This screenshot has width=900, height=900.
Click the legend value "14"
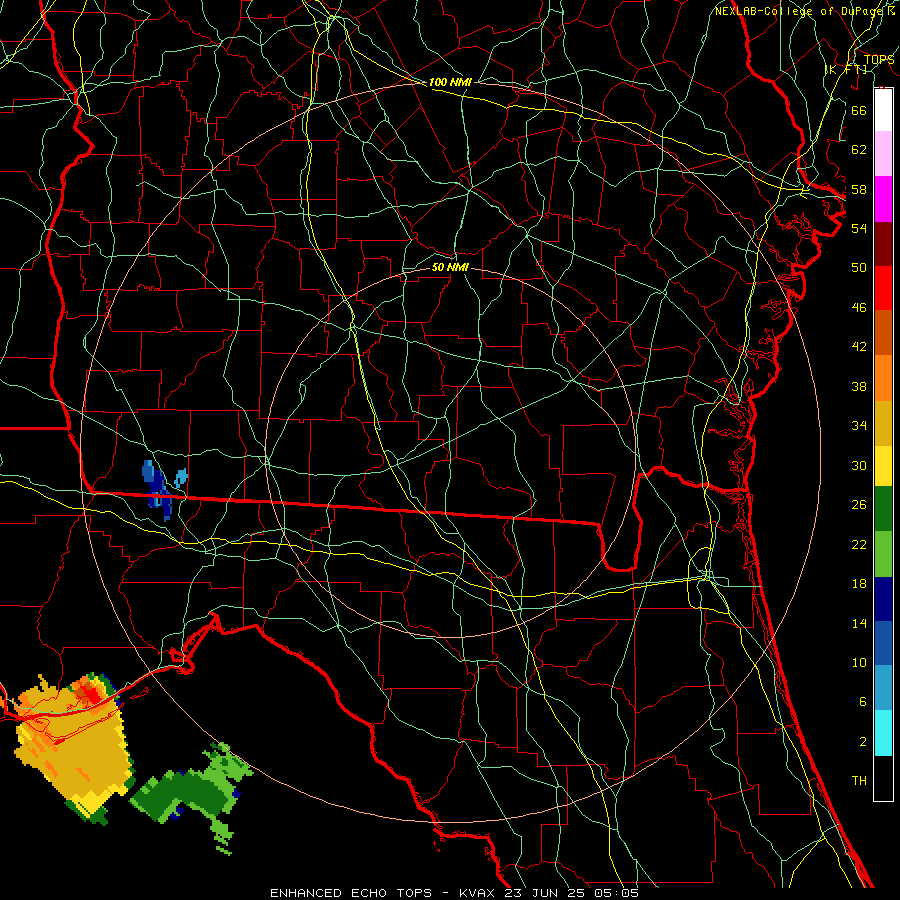[859, 623]
